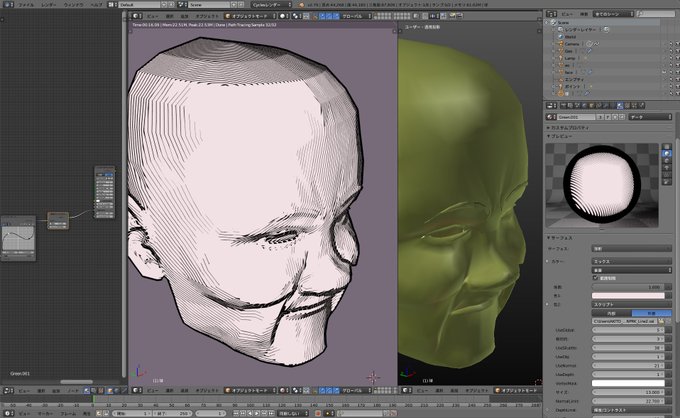The image size is (680, 418).
Task: Open the Cycles render engine dropdown
Action: point(271,5)
